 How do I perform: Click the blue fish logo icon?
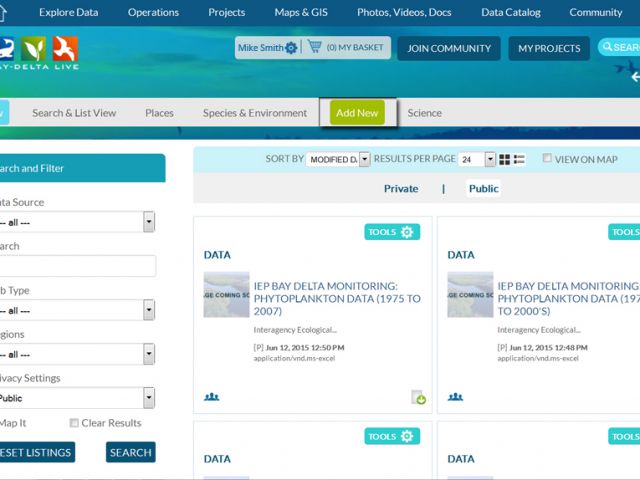pyautogui.click(x=7, y=49)
